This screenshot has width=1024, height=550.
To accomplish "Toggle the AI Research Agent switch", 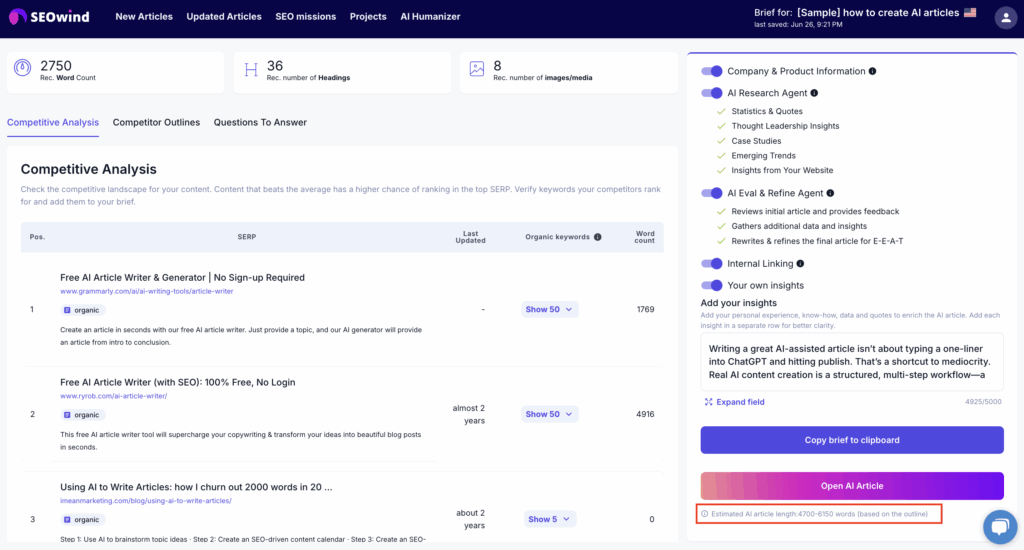I will click(x=712, y=93).
